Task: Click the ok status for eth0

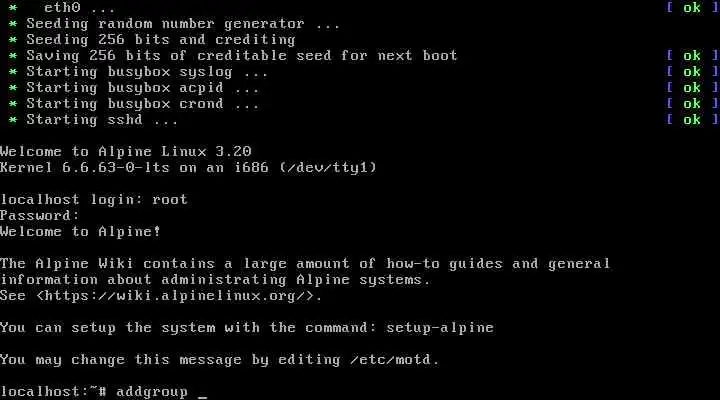Action: [x=692, y=7]
